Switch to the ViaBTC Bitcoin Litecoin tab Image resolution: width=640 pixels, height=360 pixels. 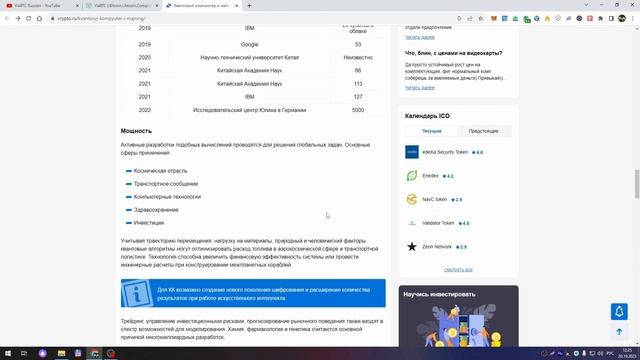(122, 6)
